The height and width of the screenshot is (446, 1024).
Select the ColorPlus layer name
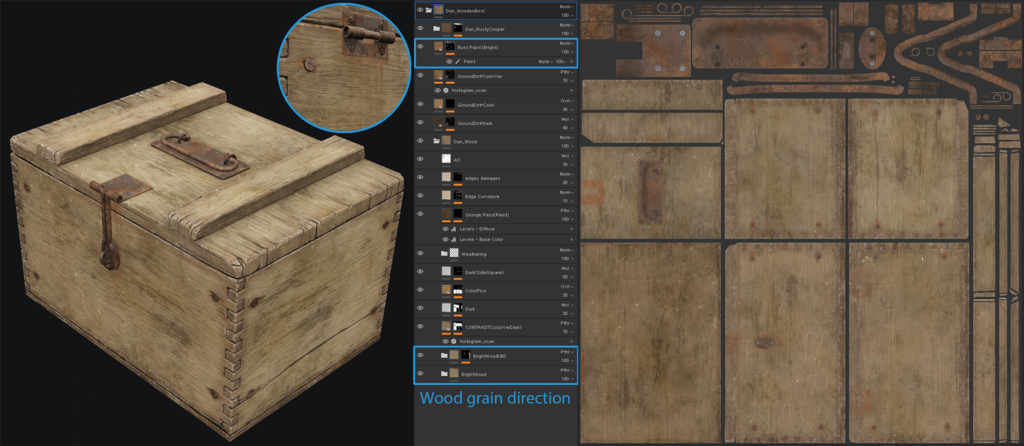click(474, 290)
